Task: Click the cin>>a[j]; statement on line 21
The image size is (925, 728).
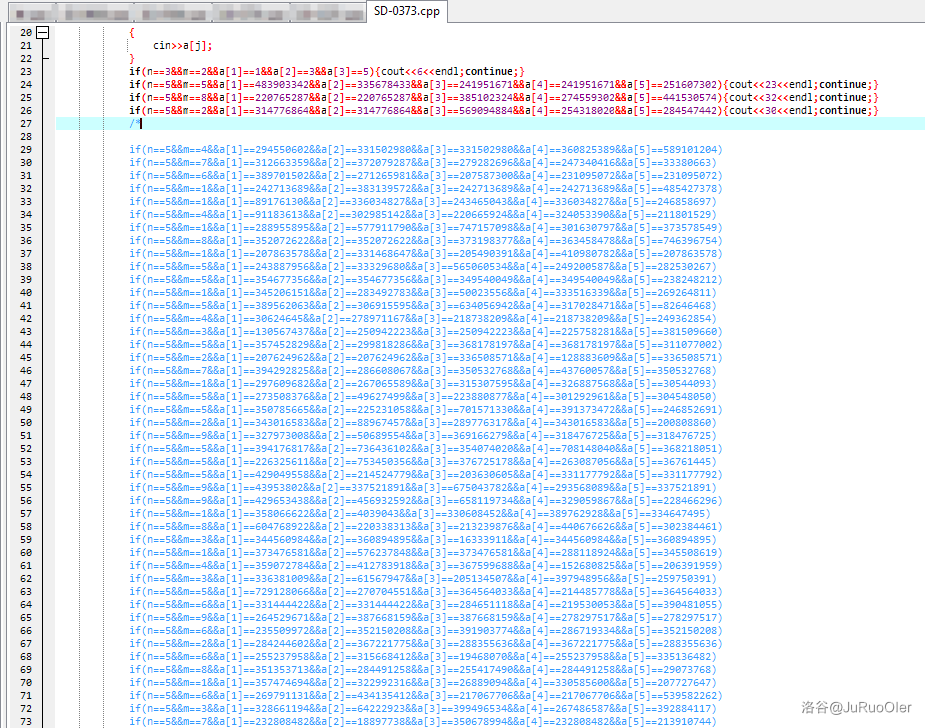Action: tap(182, 45)
